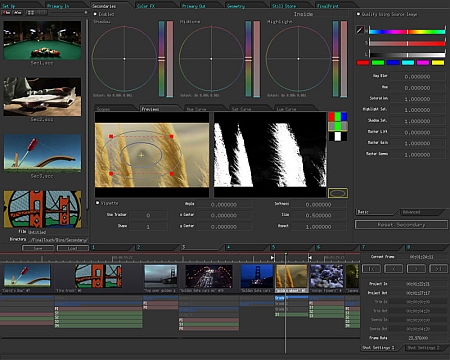Image resolution: width=450 pixels, height=360 pixels.
Task: Jump to first frame button
Action: pos(371,269)
